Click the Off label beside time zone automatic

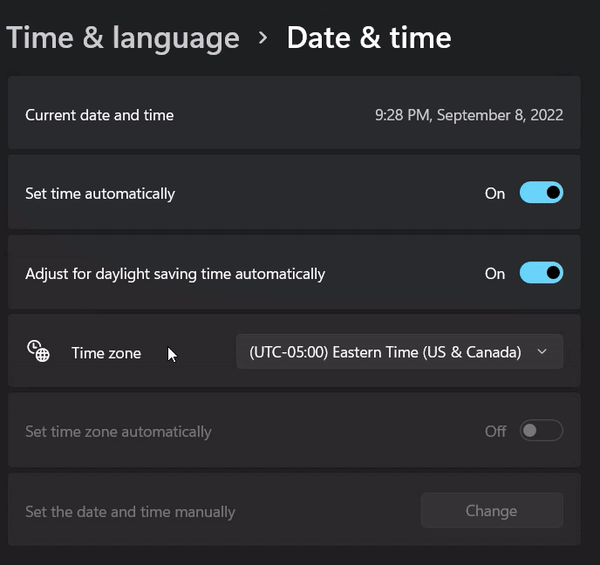pyautogui.click(x=496, y=431)
